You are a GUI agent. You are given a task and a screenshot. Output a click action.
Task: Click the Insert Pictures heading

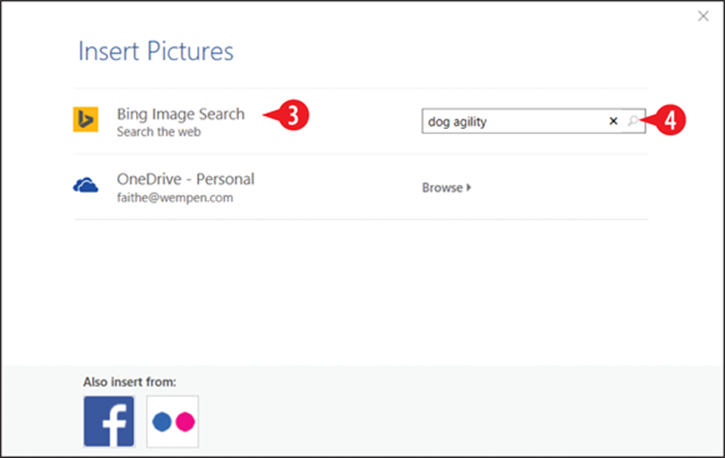coord(156,51)
